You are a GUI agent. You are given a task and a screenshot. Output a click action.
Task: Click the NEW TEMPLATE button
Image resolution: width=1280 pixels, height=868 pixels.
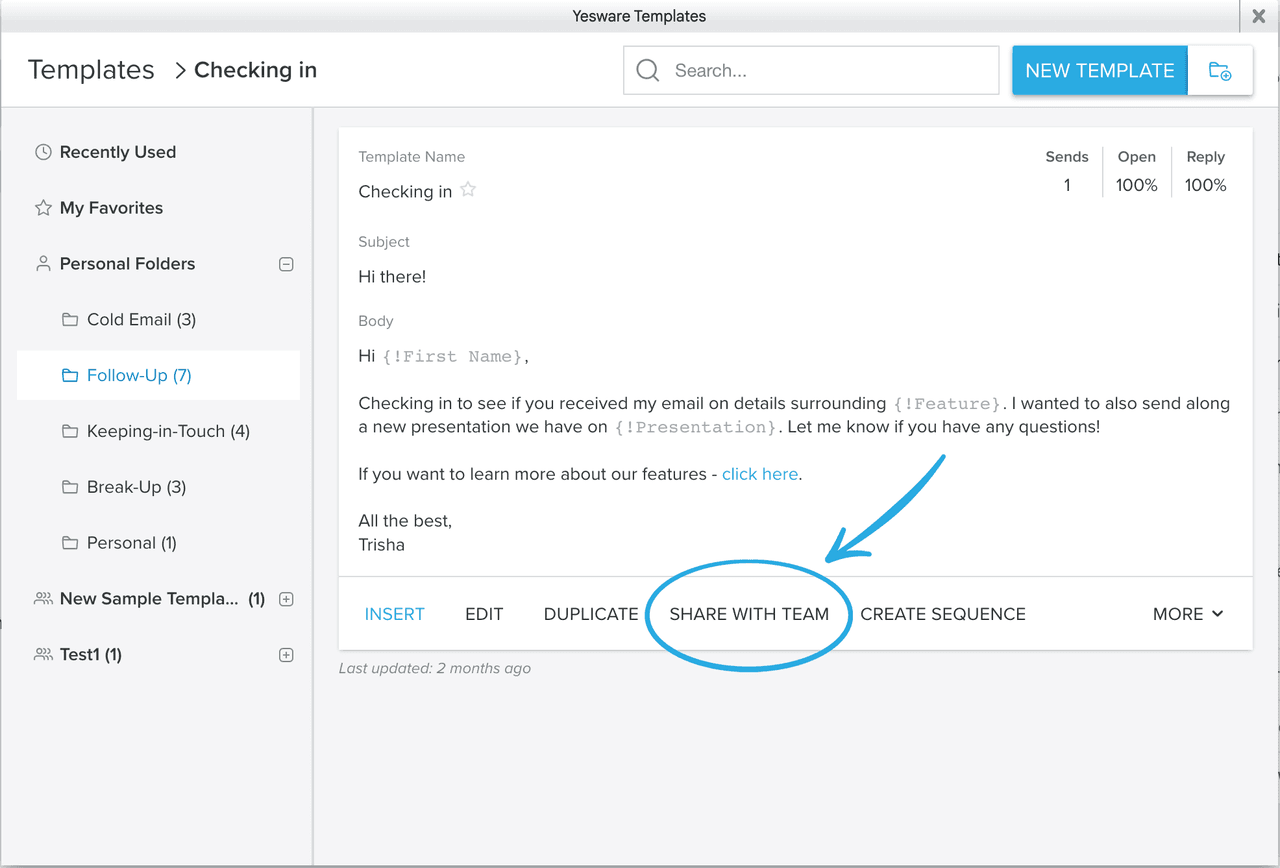1099,70
